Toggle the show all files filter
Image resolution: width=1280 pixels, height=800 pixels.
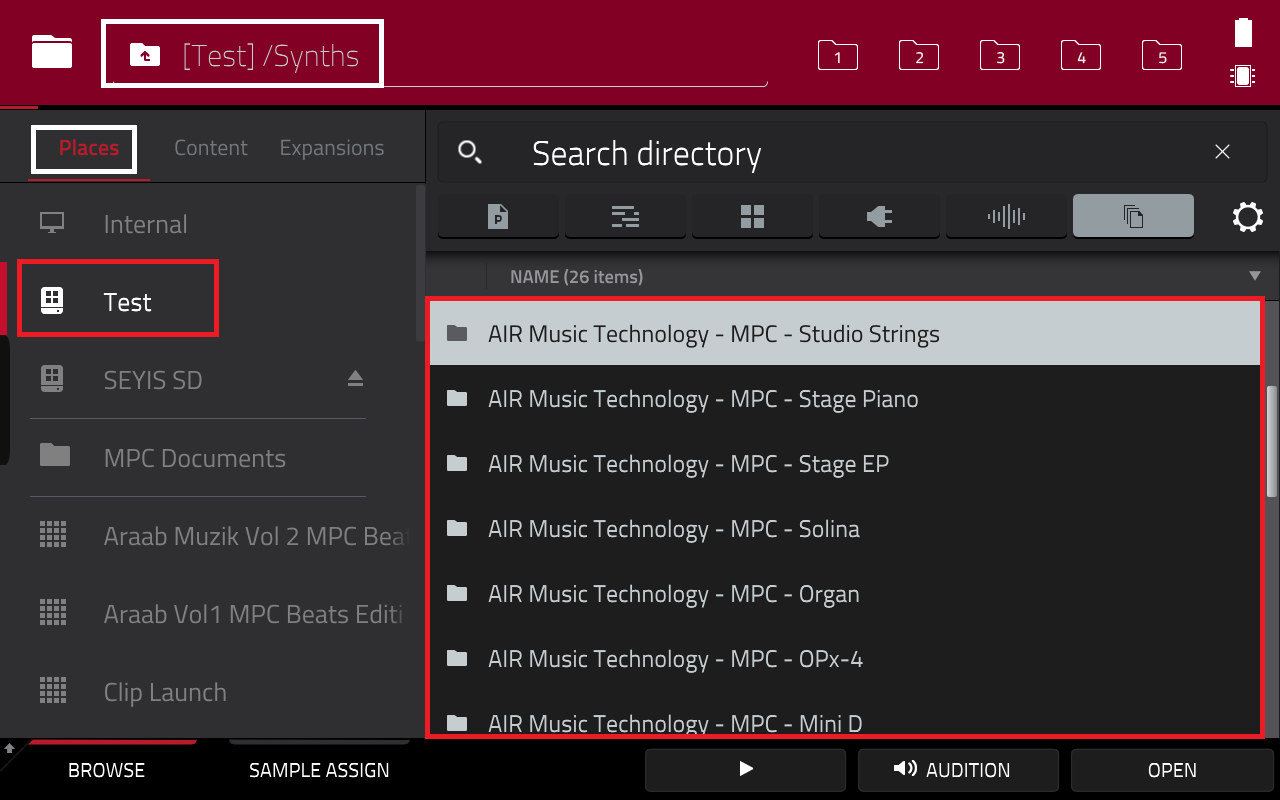pos(1133,216)
